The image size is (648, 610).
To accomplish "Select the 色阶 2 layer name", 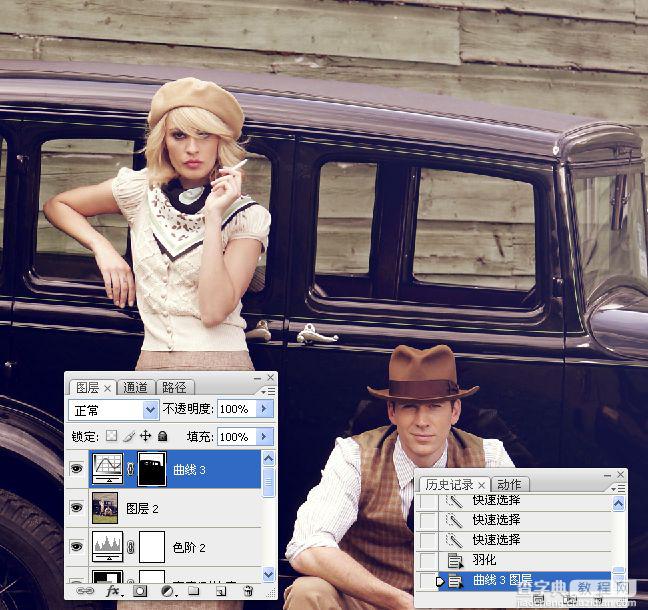I will [x=189, y=548].
